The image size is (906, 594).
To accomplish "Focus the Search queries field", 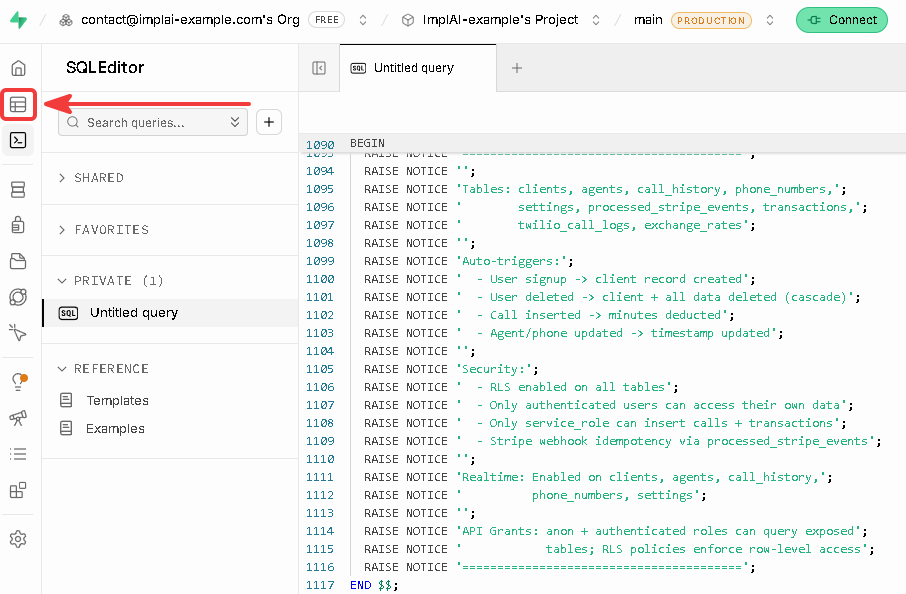I will click(153, 122).
